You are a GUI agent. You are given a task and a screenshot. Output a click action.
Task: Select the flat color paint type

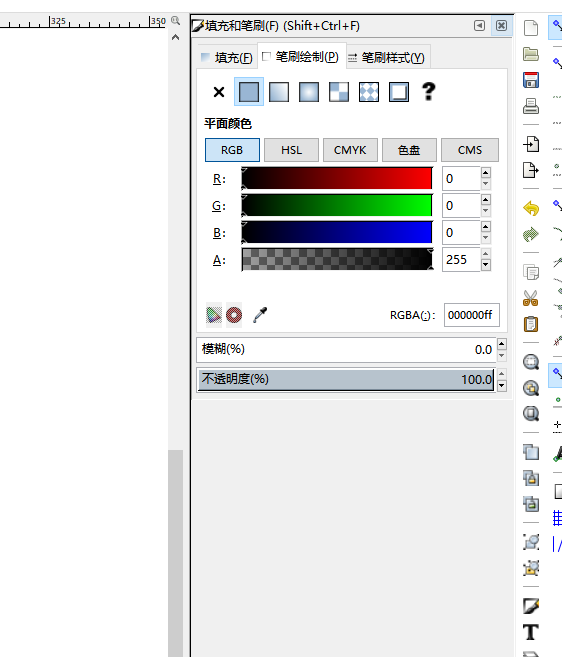[x=249, y=92]
